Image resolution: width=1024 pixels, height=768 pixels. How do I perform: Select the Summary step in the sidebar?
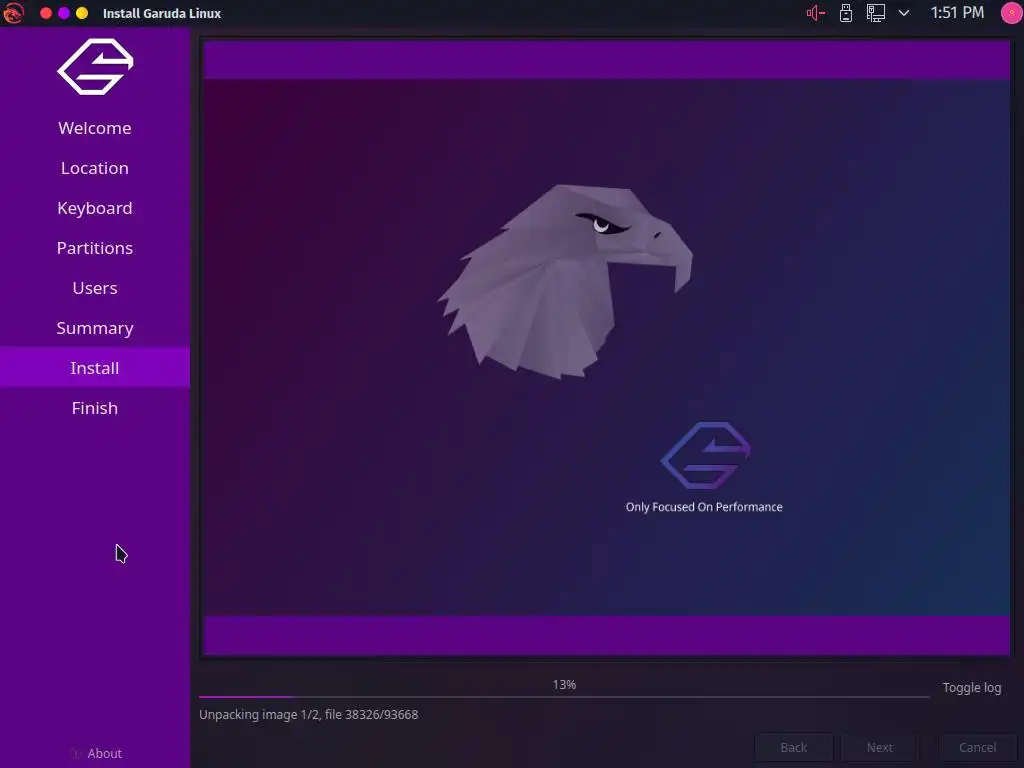(x=95, y=328)
